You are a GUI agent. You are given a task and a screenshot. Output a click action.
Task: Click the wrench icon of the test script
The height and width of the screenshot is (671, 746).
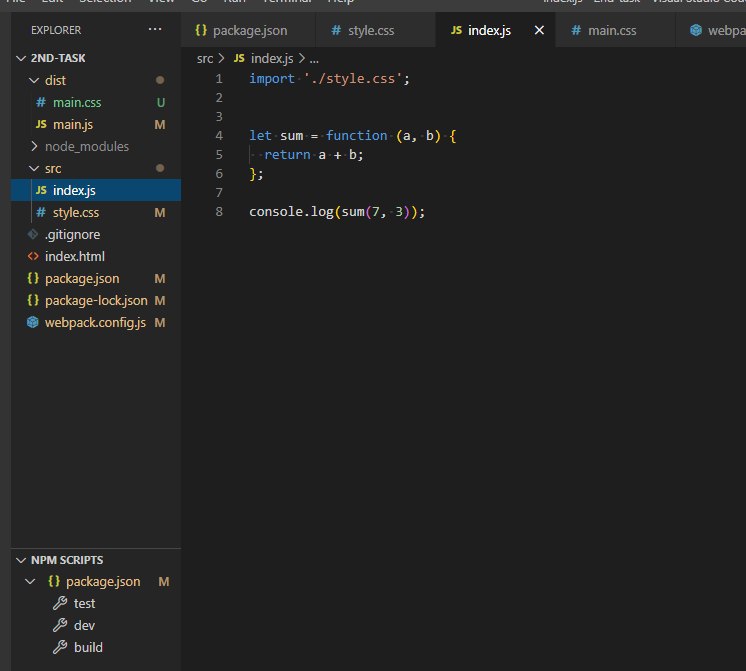coord(60,603)
